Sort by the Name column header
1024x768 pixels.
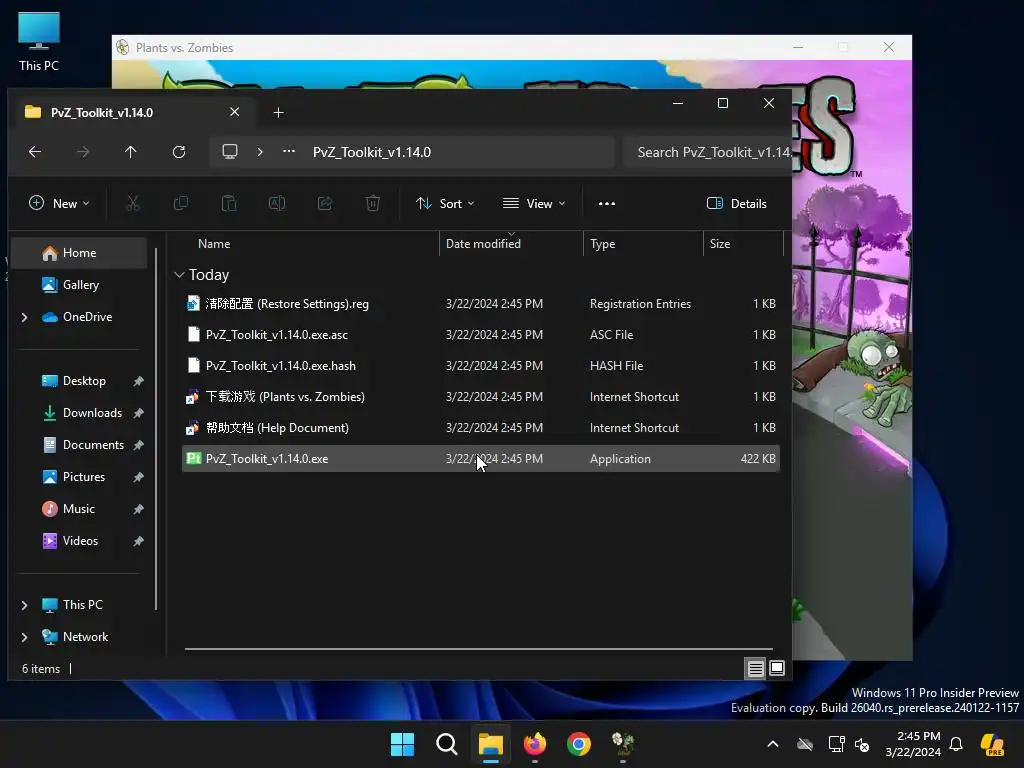pos(214,244)
